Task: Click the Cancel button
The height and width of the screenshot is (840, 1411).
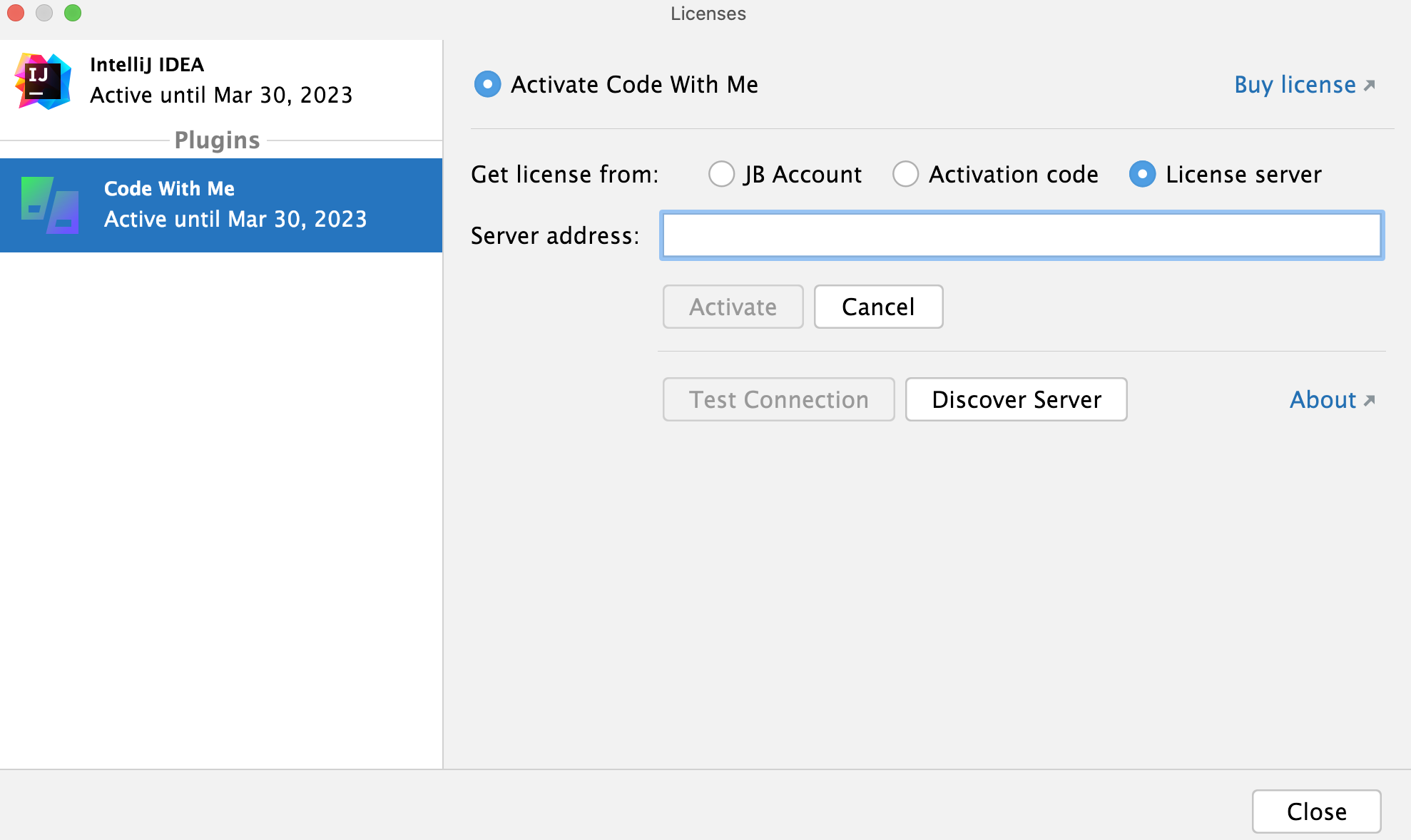Action: (x=877, y=306)
